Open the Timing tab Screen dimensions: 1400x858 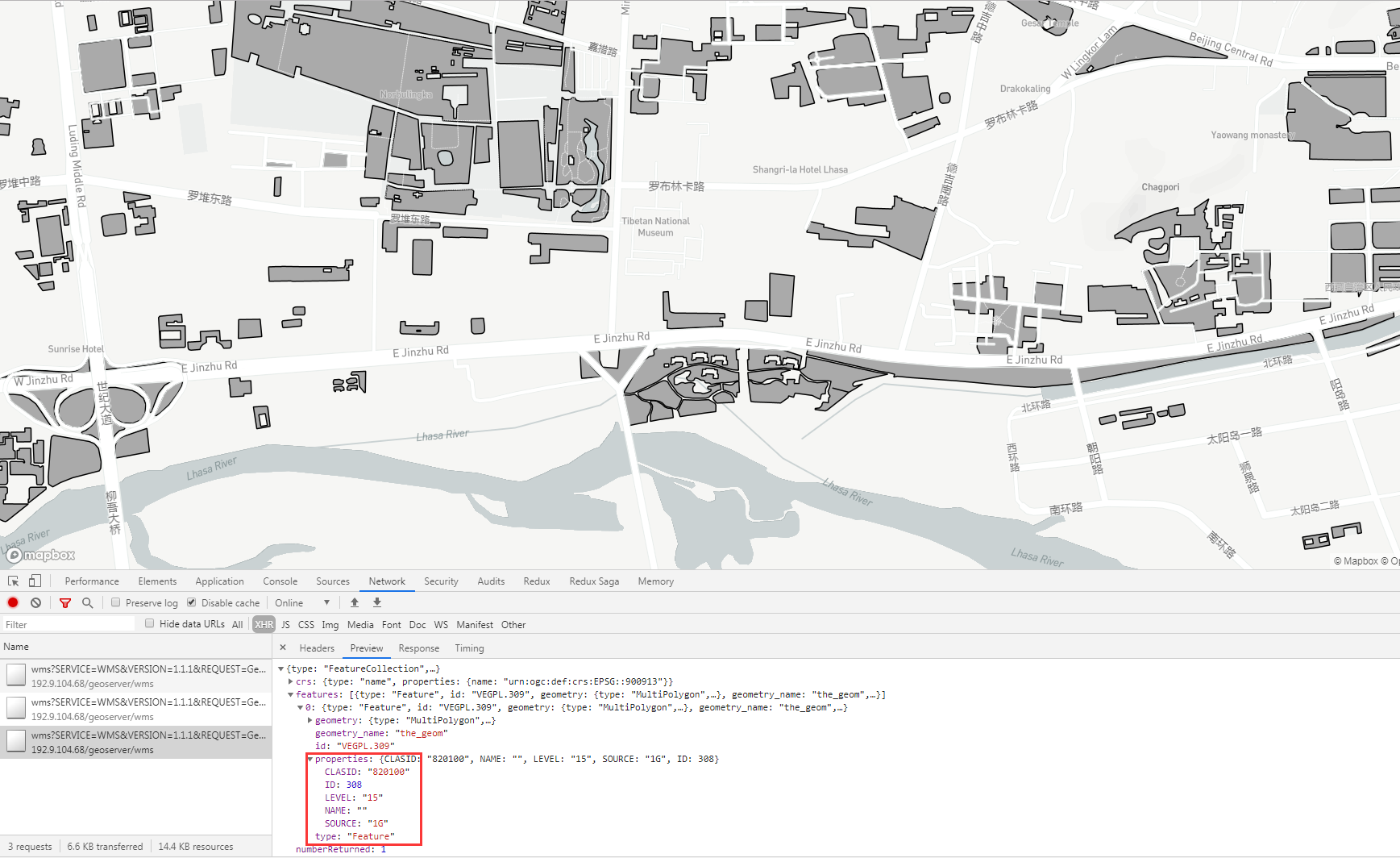tap(469, 648)
